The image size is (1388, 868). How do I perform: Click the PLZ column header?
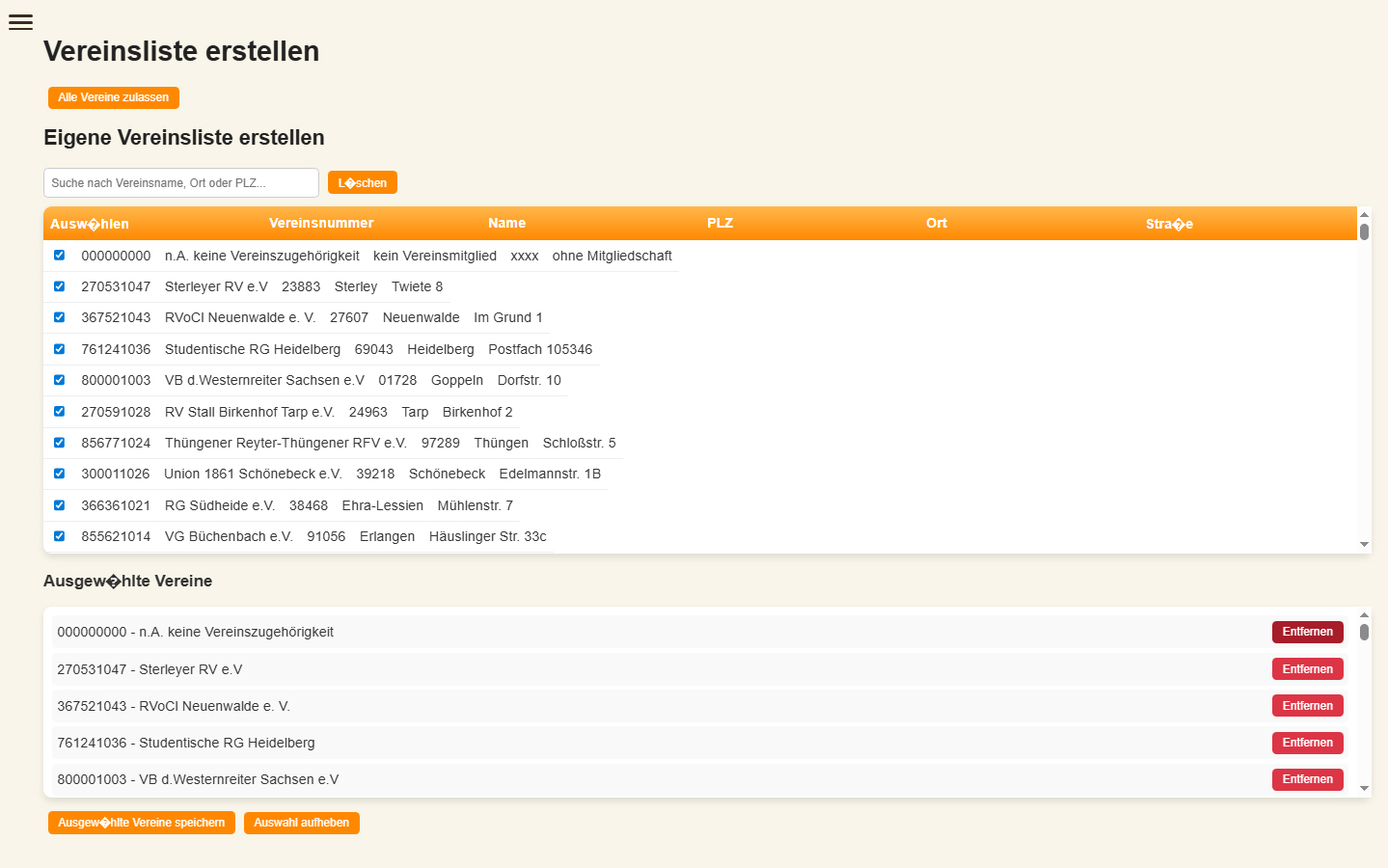click(x=720, y=223)
